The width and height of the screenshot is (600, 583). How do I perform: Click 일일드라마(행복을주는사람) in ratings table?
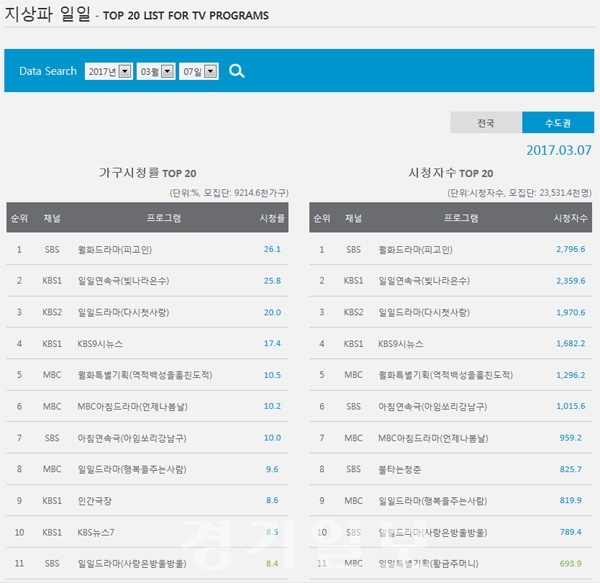pos(132,469)
